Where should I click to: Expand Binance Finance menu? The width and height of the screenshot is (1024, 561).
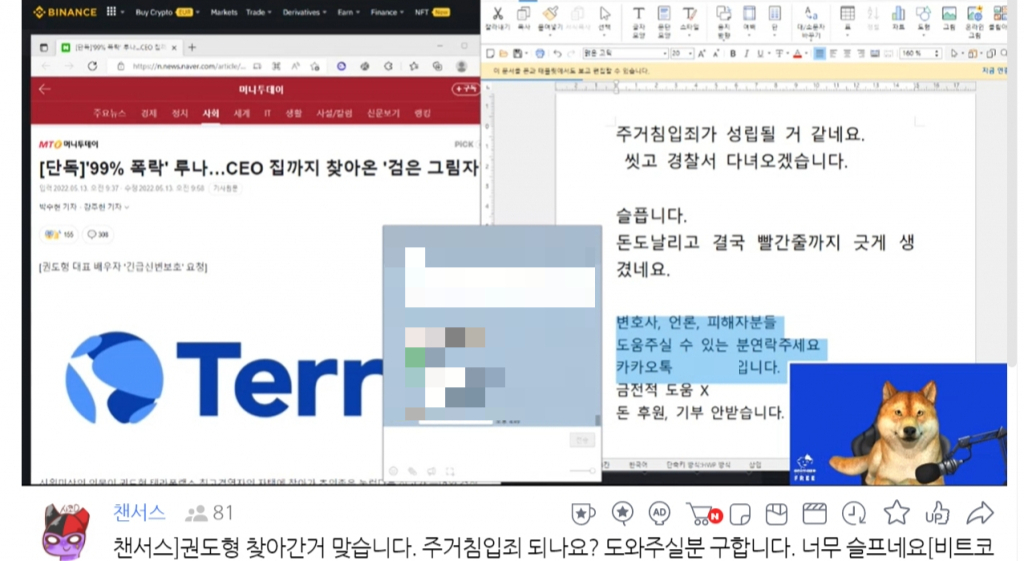click(x=388, y=12)
